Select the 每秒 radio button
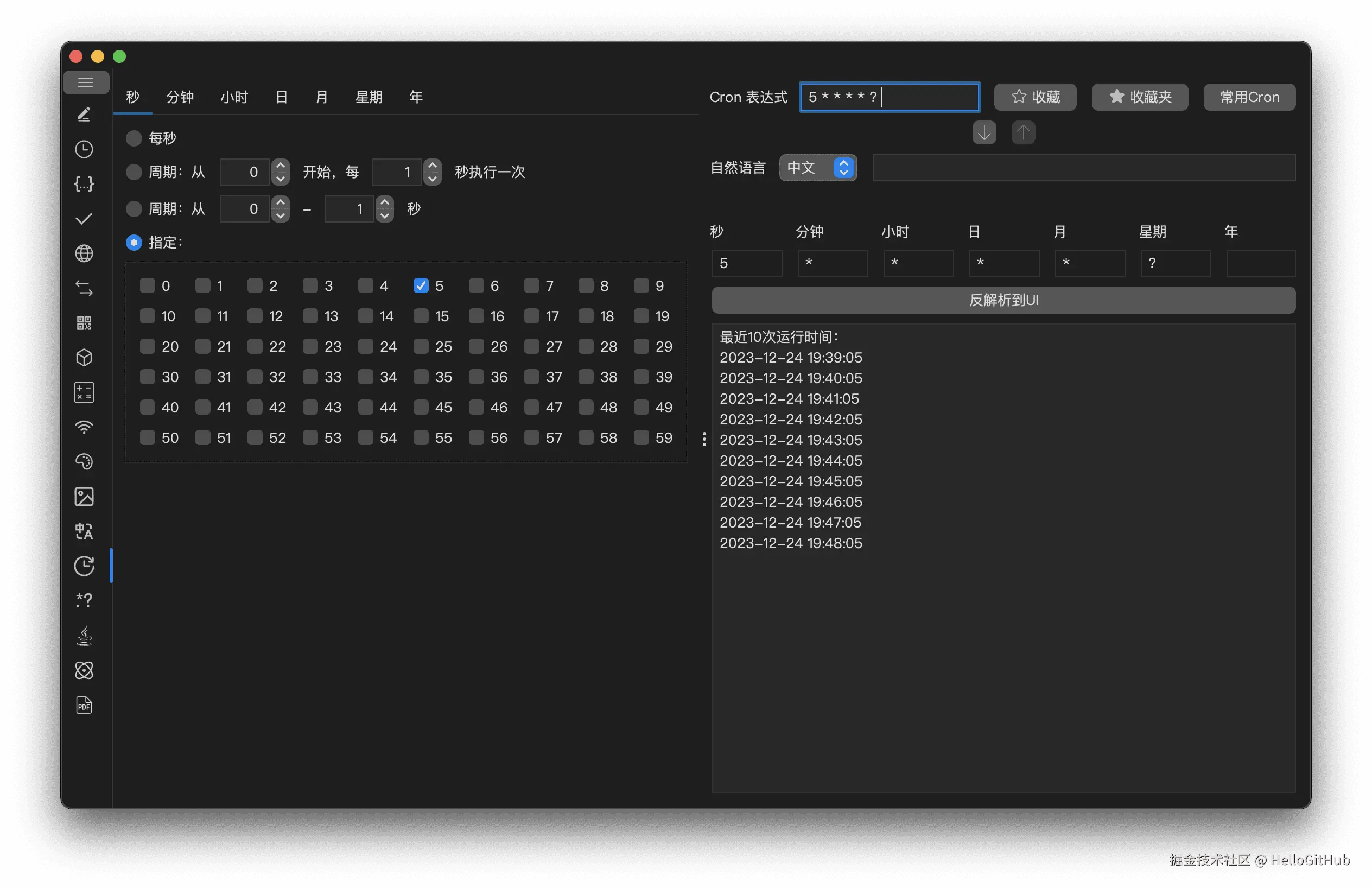1372x889 pixels. 134,138
